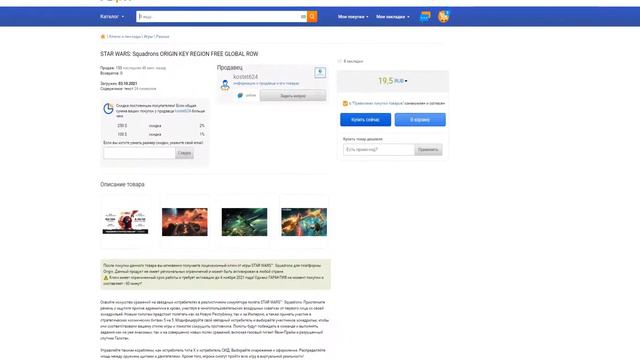Viewport: 640px width, 360px height.
Task: Click the Купить сейчас button
Action: [x=365, y=120]
